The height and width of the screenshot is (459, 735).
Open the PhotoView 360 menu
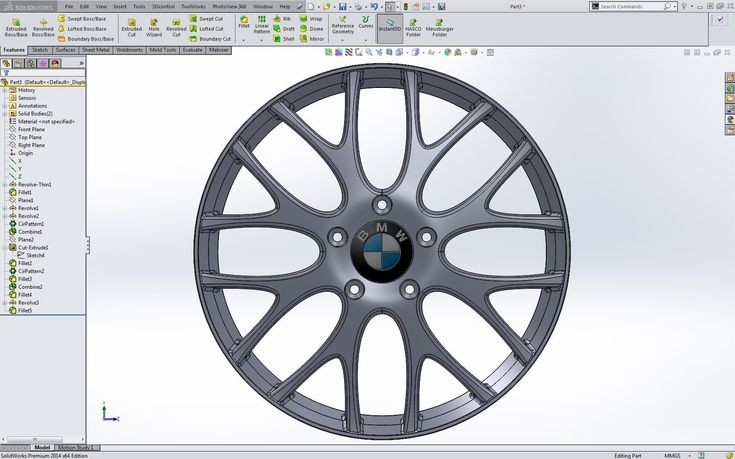click(x=229, y=7)
